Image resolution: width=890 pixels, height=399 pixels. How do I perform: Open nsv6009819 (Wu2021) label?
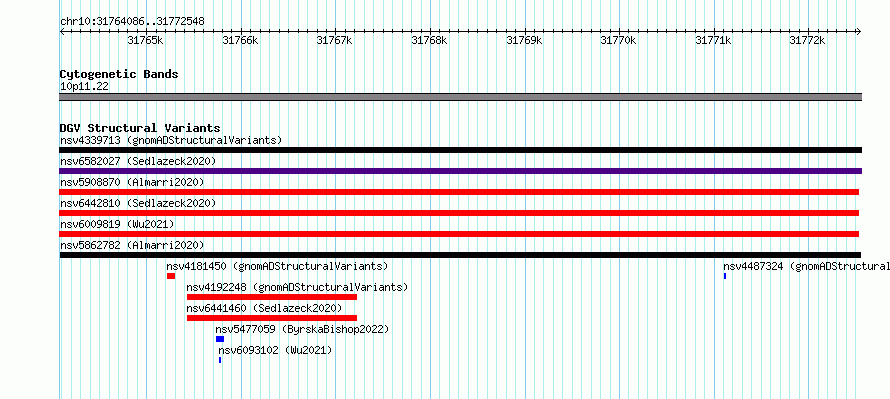coord(117,224)
